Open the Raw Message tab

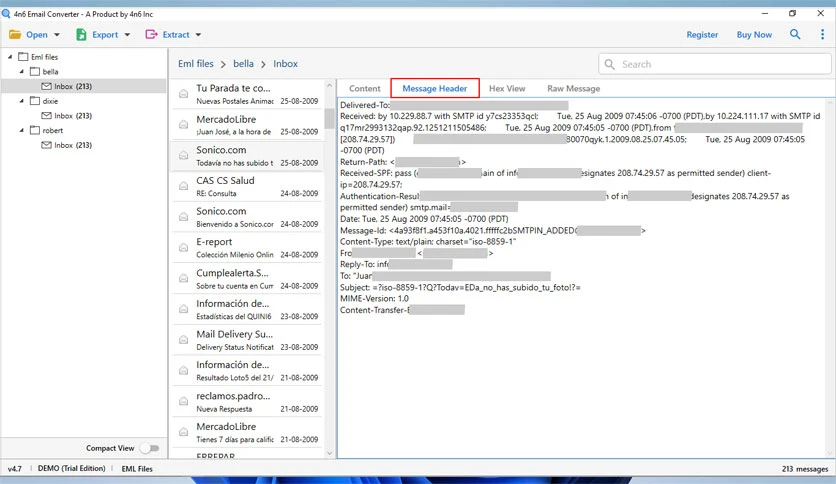(574, 88)
